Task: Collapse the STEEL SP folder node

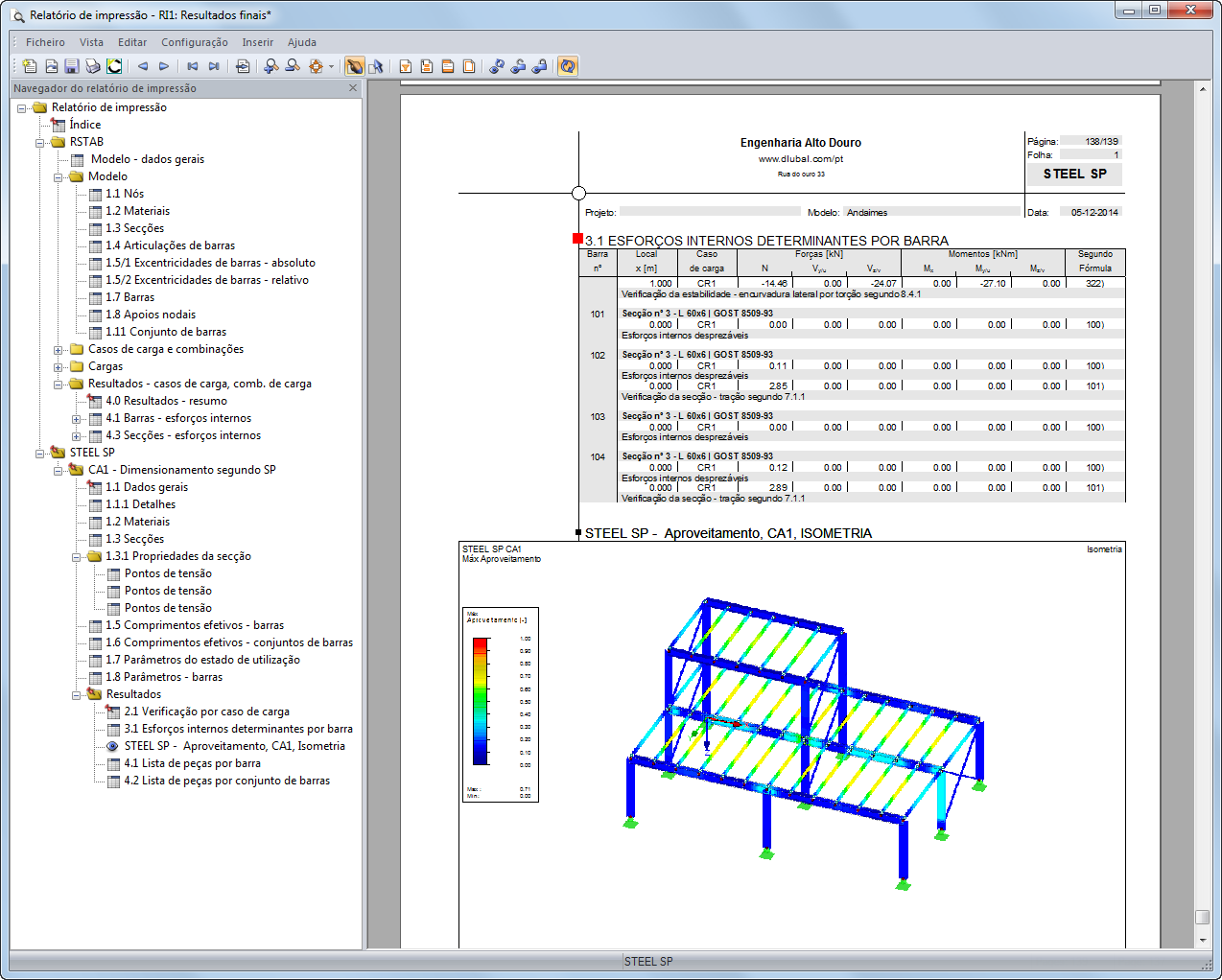Action: point(40,453)
